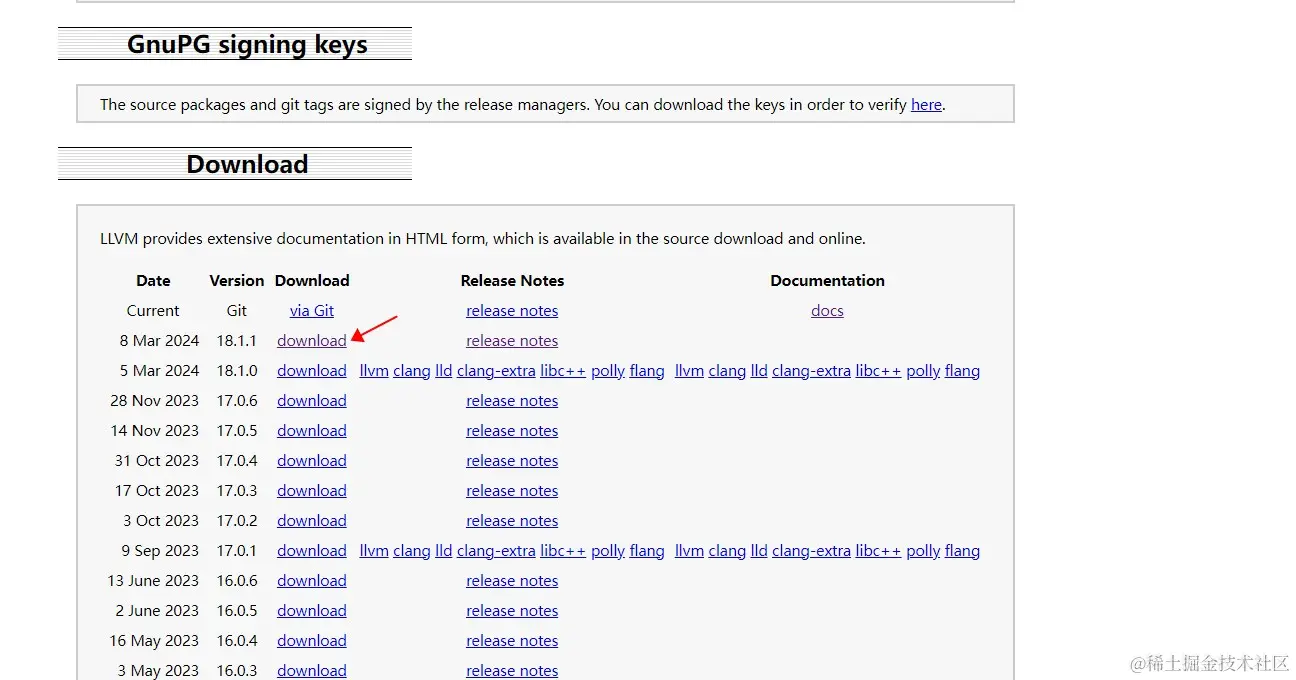Open 18.1.0 lld documentation link
Viewport: 1296px width, 680px height.
pyautogui.click(x=759, y=371)
